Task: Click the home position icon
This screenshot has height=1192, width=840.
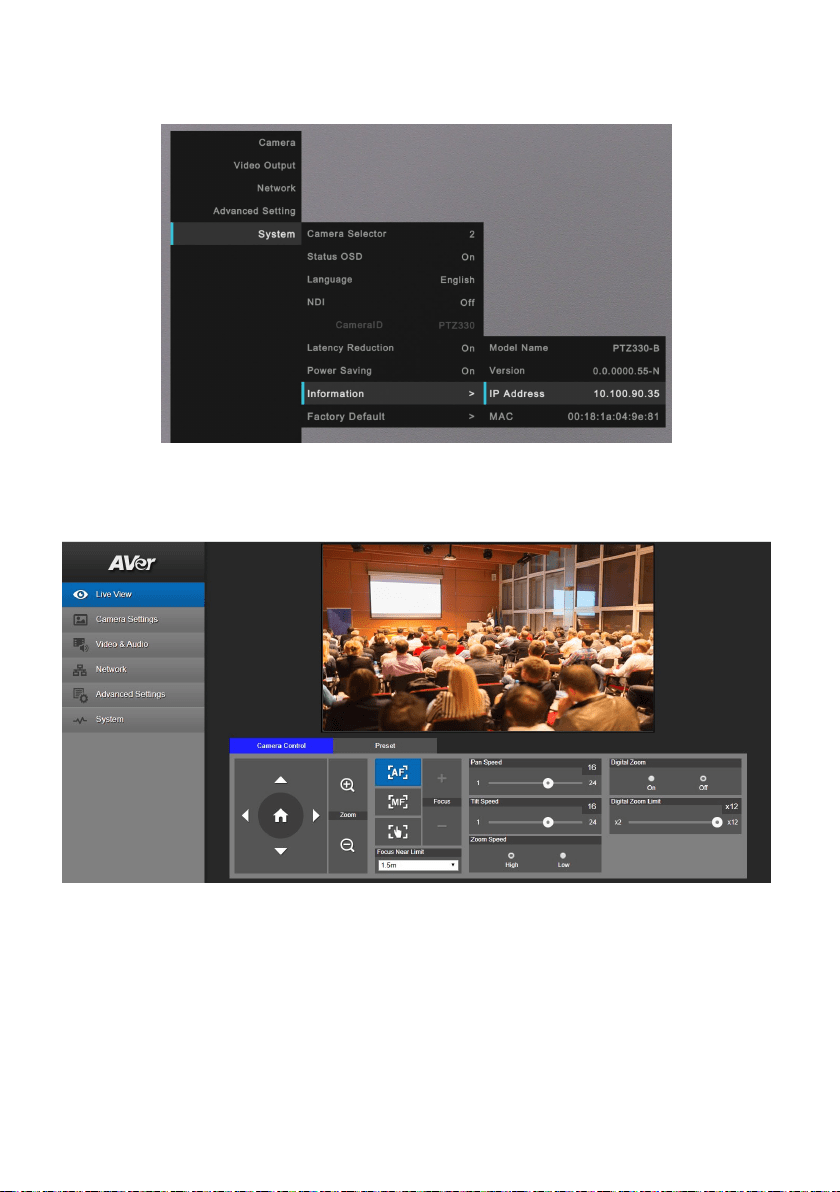Action: click(x=281, y=815)
